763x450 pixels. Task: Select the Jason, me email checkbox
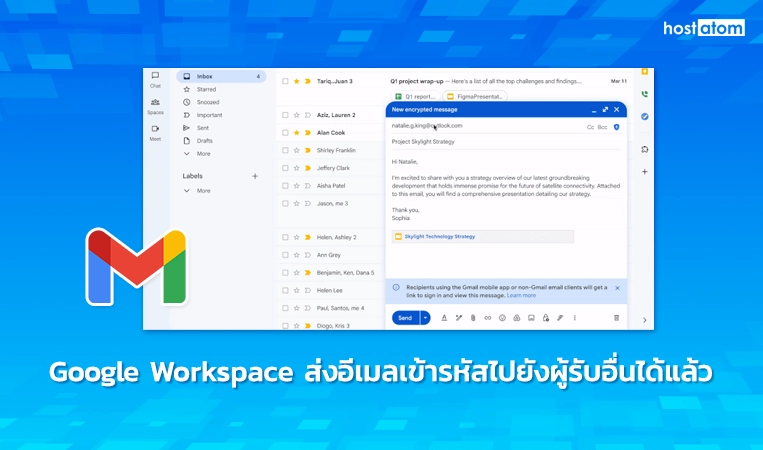(x=285, y=203)
